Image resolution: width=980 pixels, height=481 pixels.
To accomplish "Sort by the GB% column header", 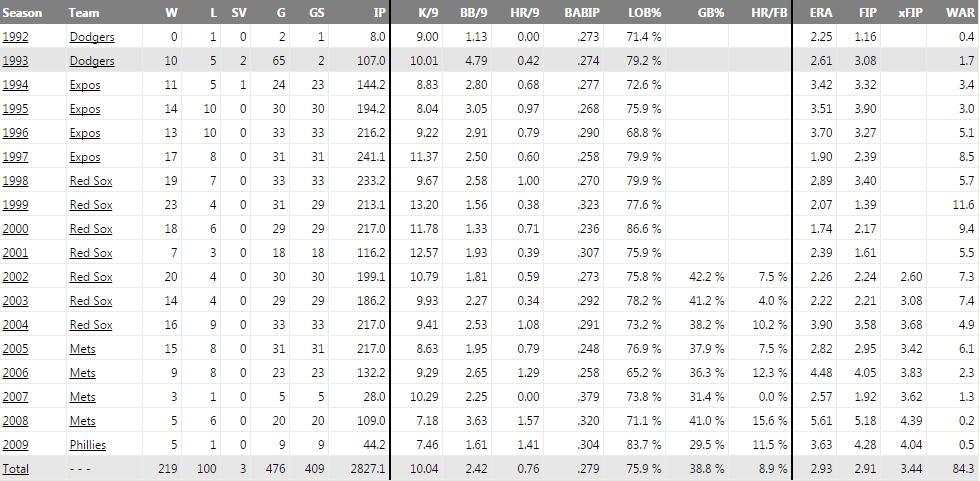I will click(710, 13).
